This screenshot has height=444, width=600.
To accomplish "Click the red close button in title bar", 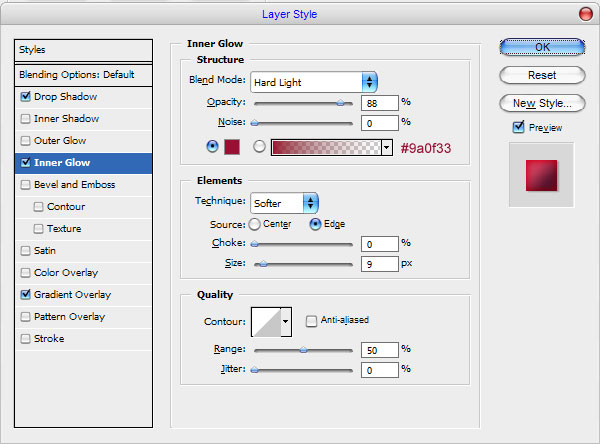I will [x=585, y=14].
